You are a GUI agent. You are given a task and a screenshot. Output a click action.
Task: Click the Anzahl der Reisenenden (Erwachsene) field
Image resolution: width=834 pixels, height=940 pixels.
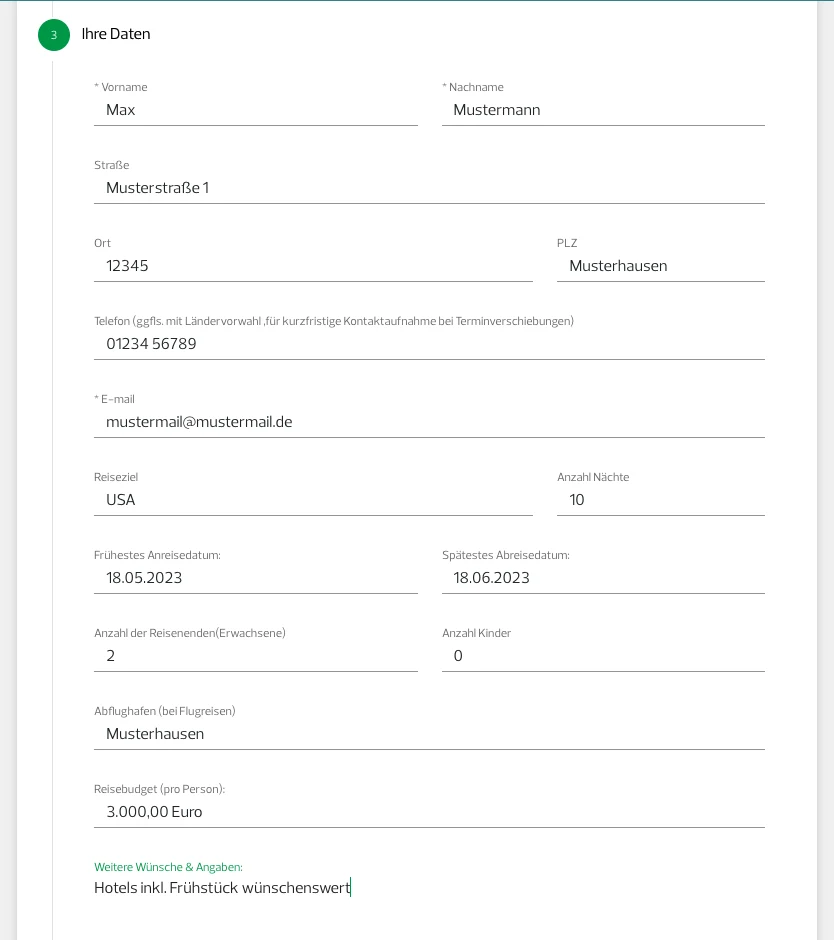255,656
